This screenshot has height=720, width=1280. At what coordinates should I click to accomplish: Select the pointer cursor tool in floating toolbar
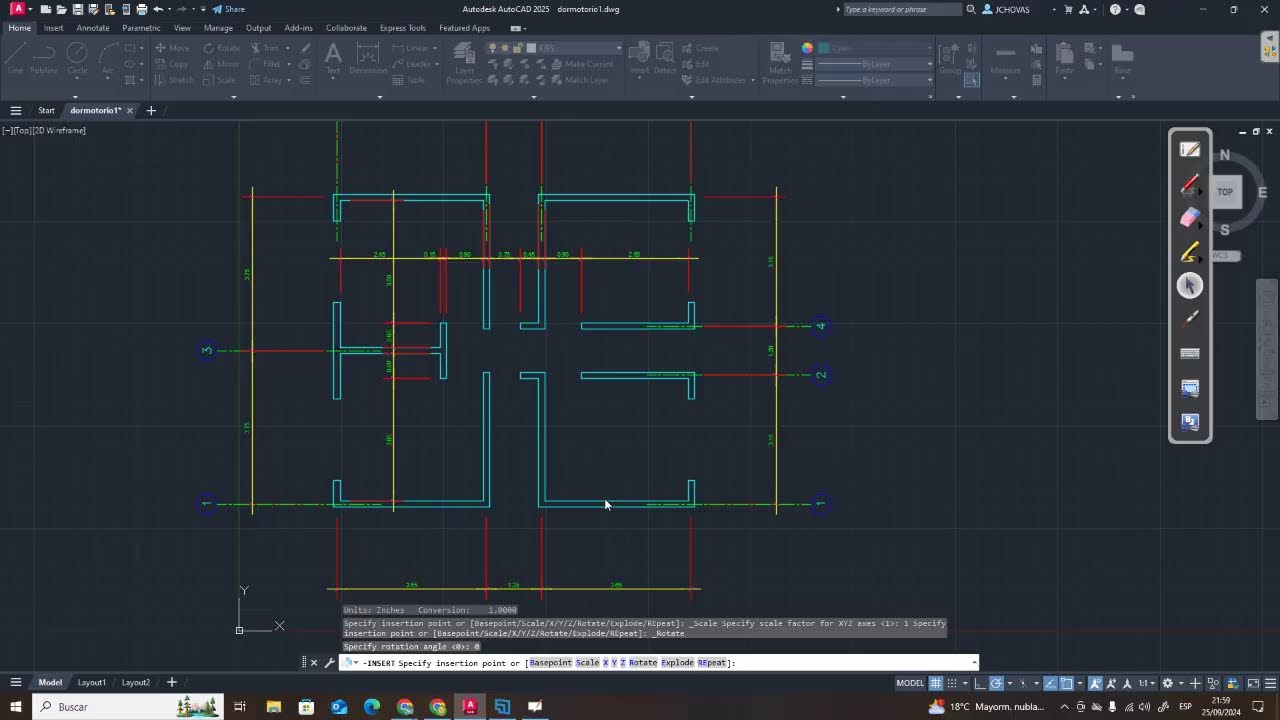coord(1190,286)
